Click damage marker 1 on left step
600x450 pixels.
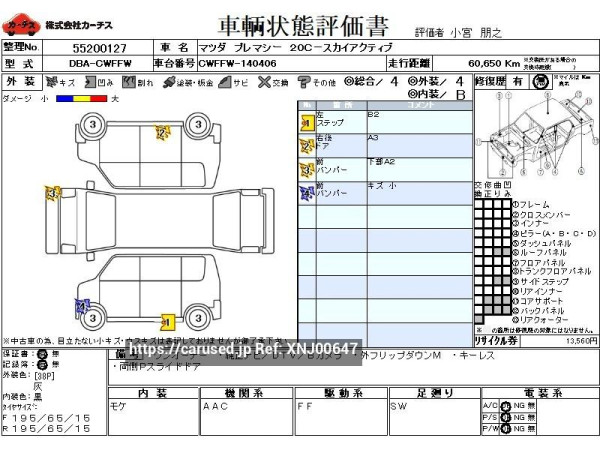click(x=166, y=321)
